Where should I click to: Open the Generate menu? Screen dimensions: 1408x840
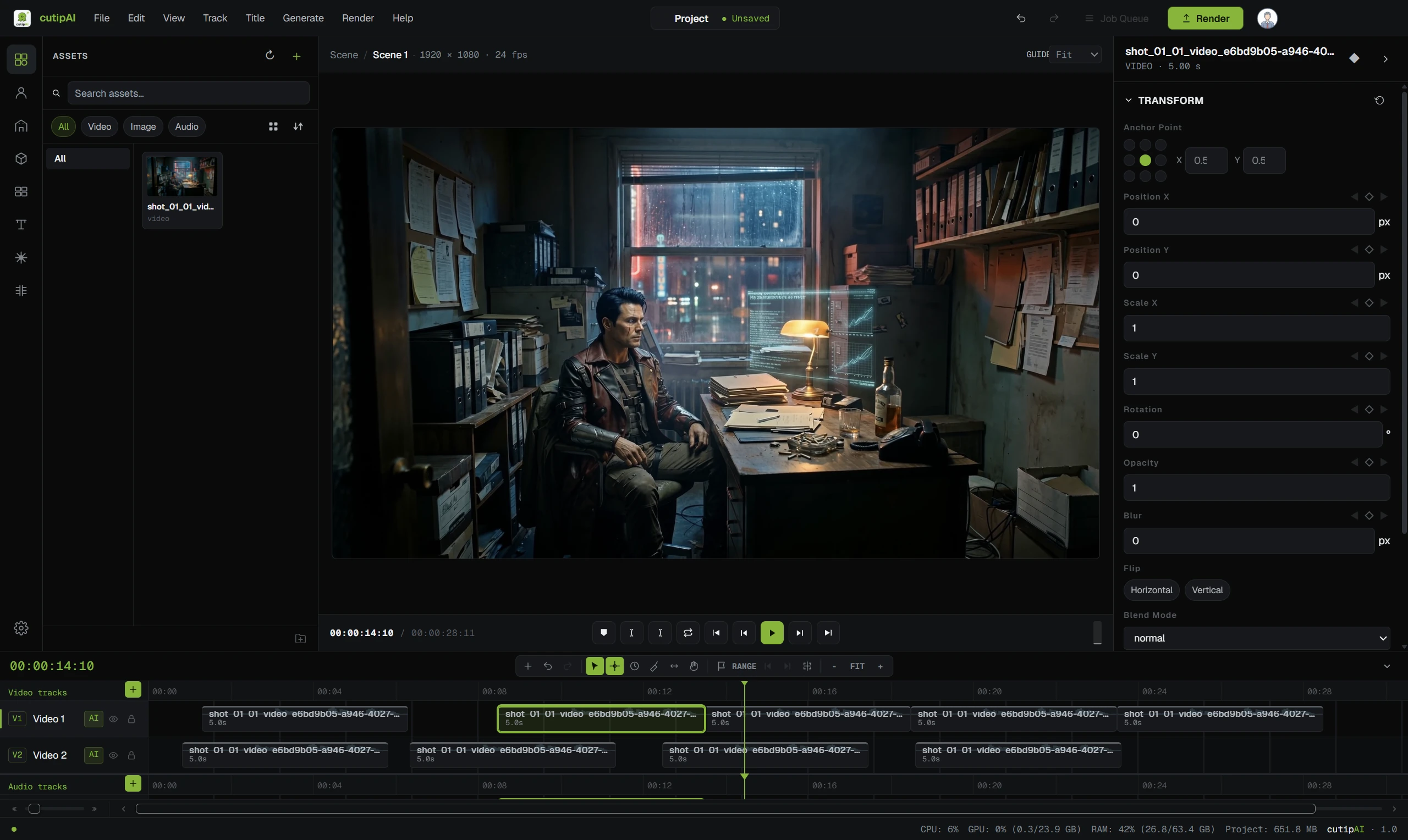point(303,18)
